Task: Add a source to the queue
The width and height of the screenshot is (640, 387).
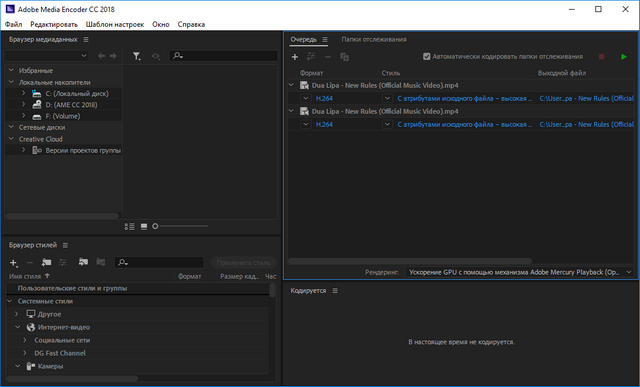Action: (295, 57)
